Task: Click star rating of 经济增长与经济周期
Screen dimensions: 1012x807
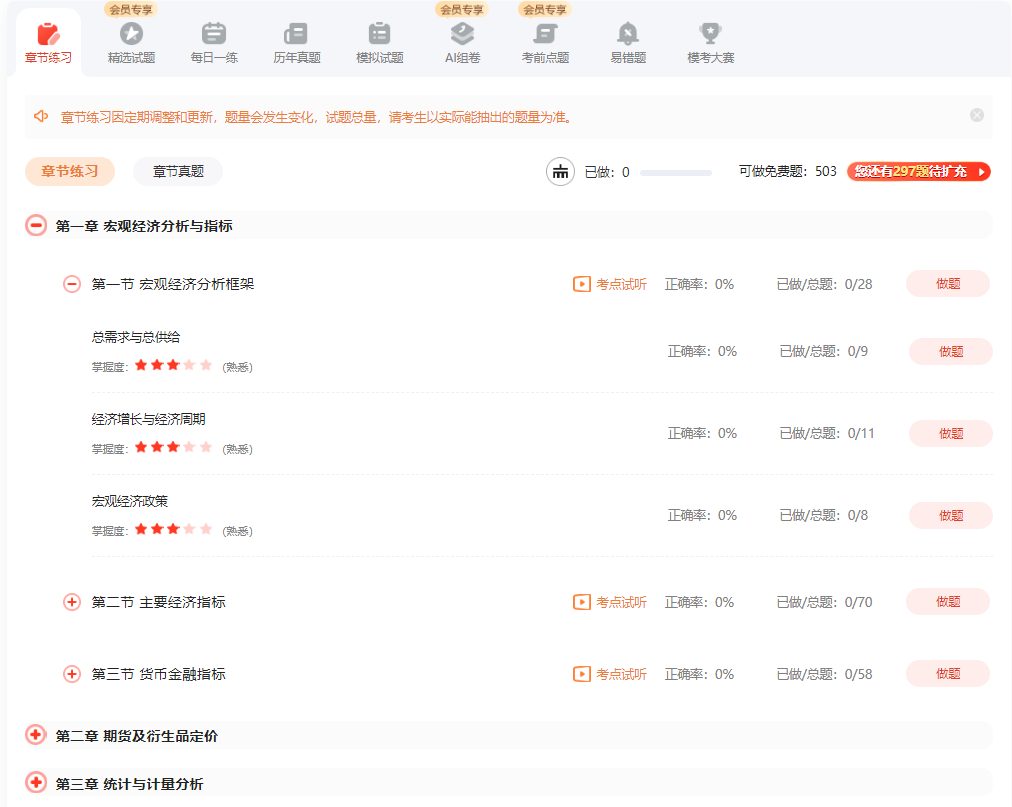Action: (x=173, y=447)
